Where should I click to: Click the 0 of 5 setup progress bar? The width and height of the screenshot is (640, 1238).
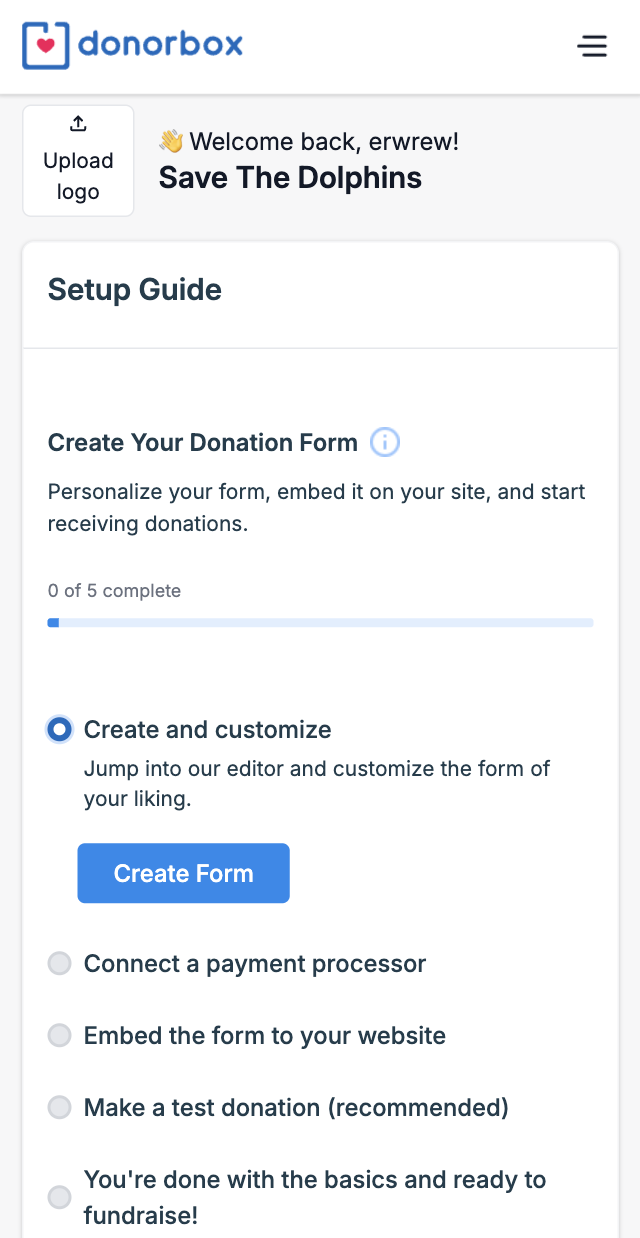coord(320,623)
